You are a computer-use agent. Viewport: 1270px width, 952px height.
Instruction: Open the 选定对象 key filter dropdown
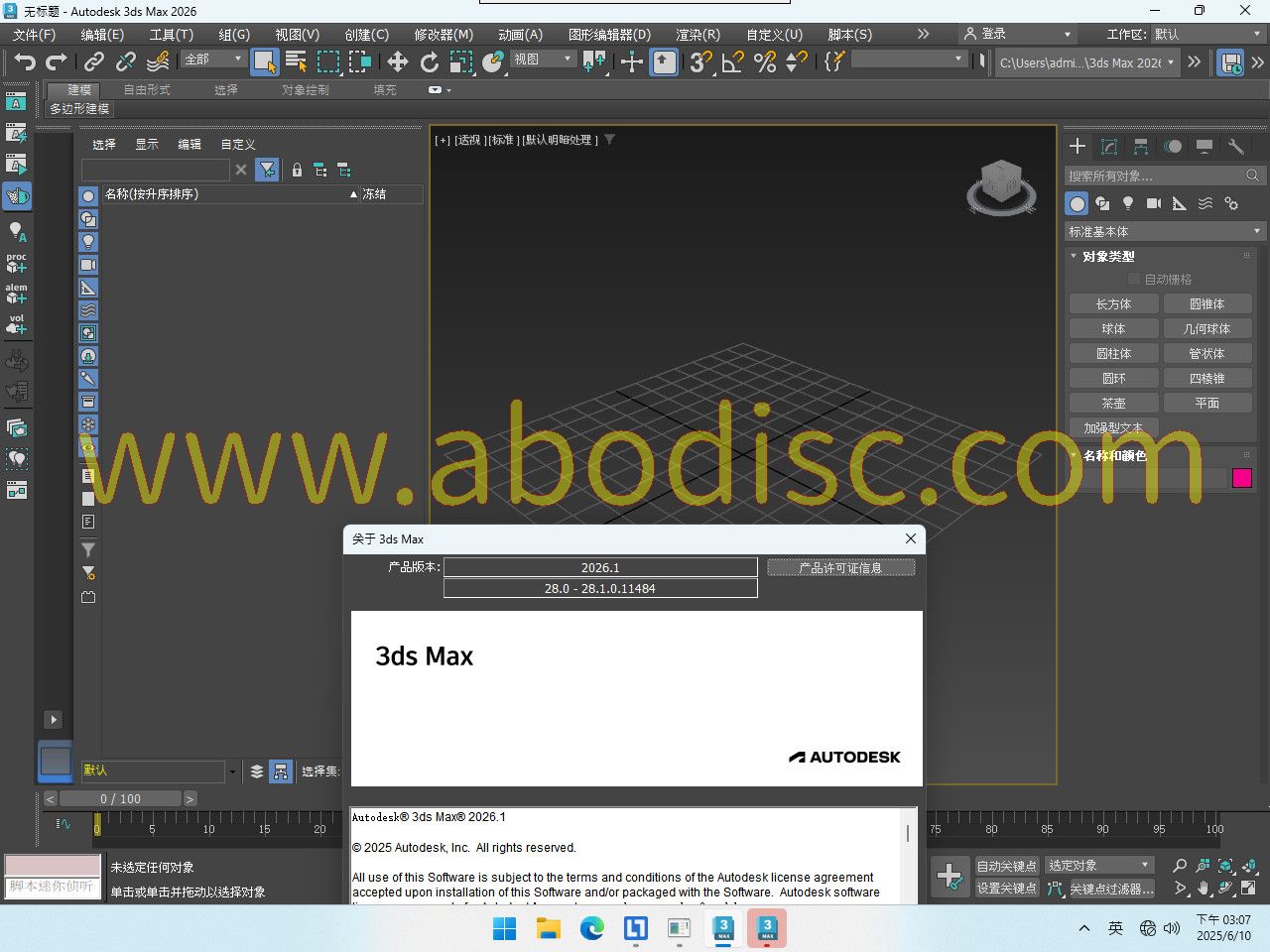click(1099, 866)
